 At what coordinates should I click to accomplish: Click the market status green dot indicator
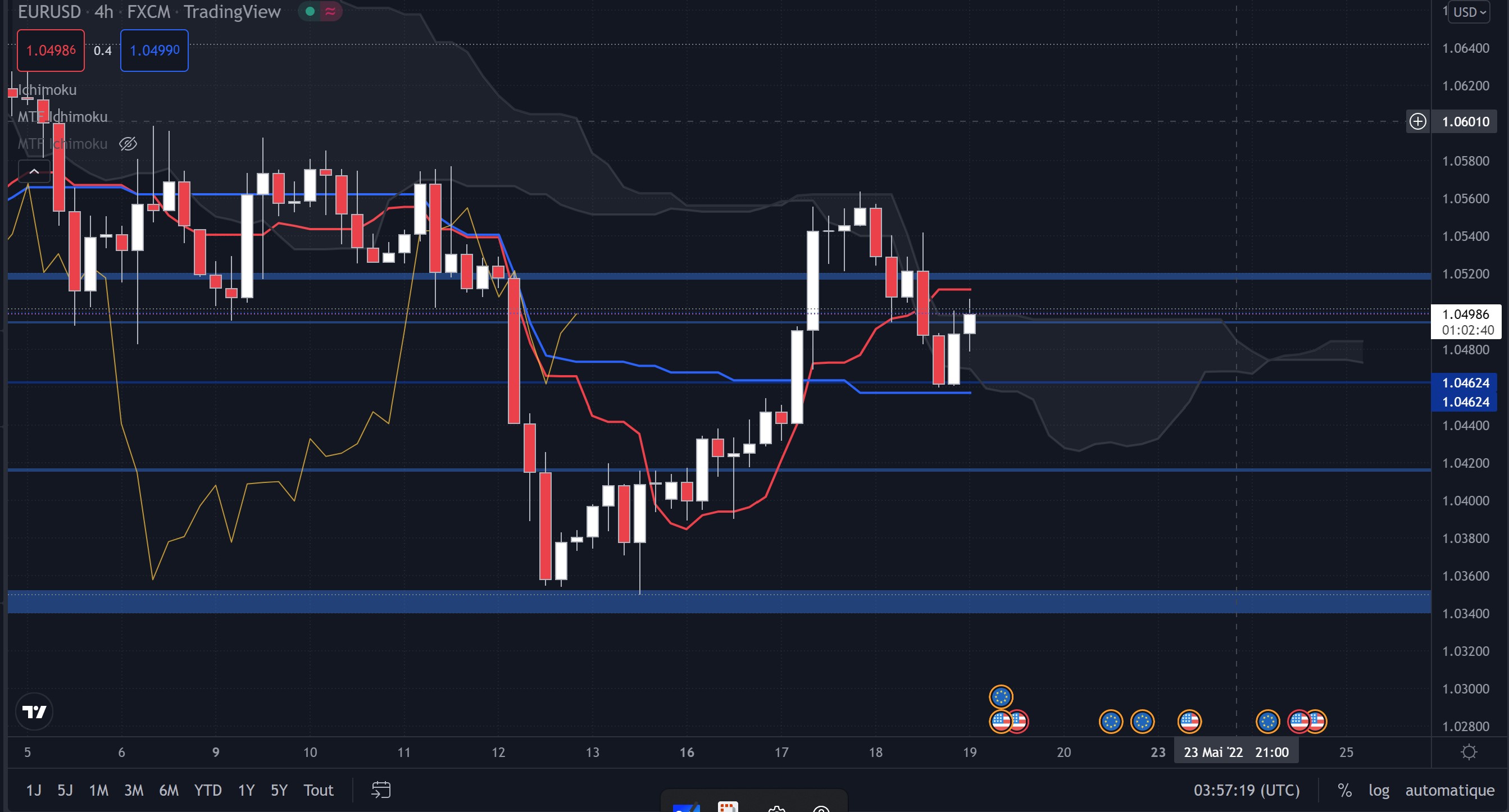pos(310,11)
